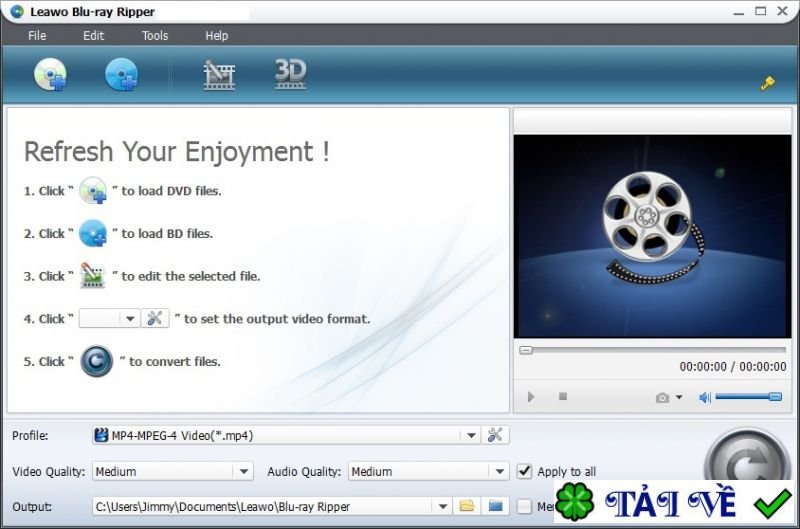Open the Help menu

[216, 35]
